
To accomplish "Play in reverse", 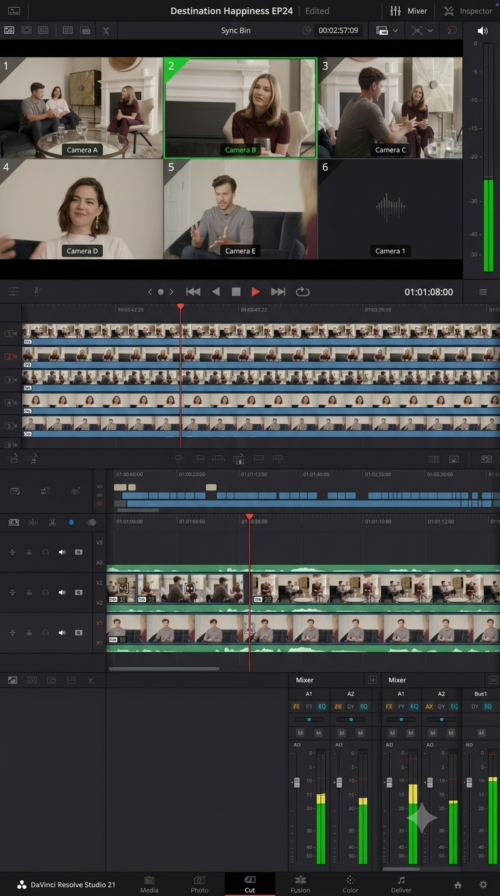I will (x=215, y=292).
